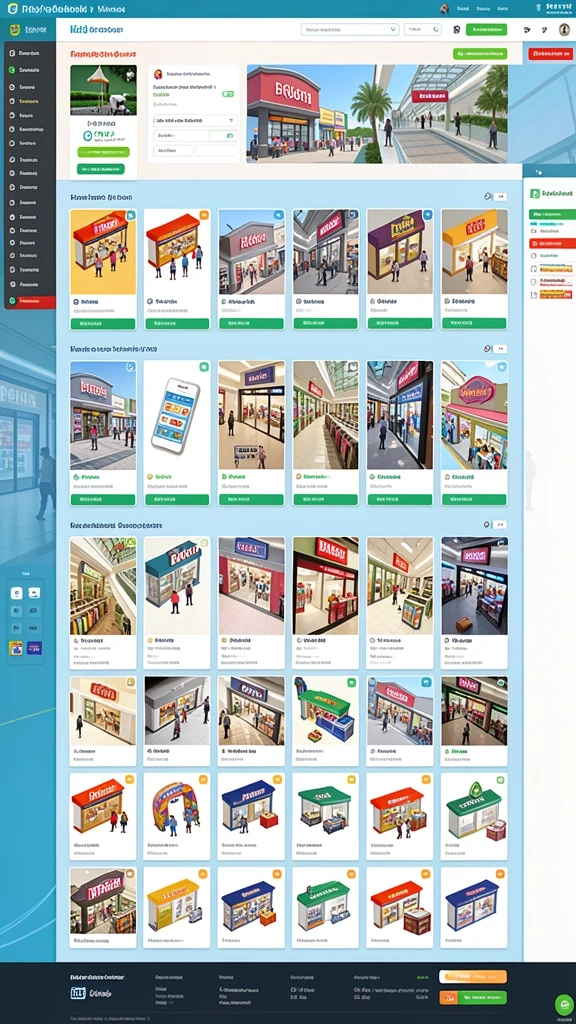Click the green button under the first store card

(103, 324)
